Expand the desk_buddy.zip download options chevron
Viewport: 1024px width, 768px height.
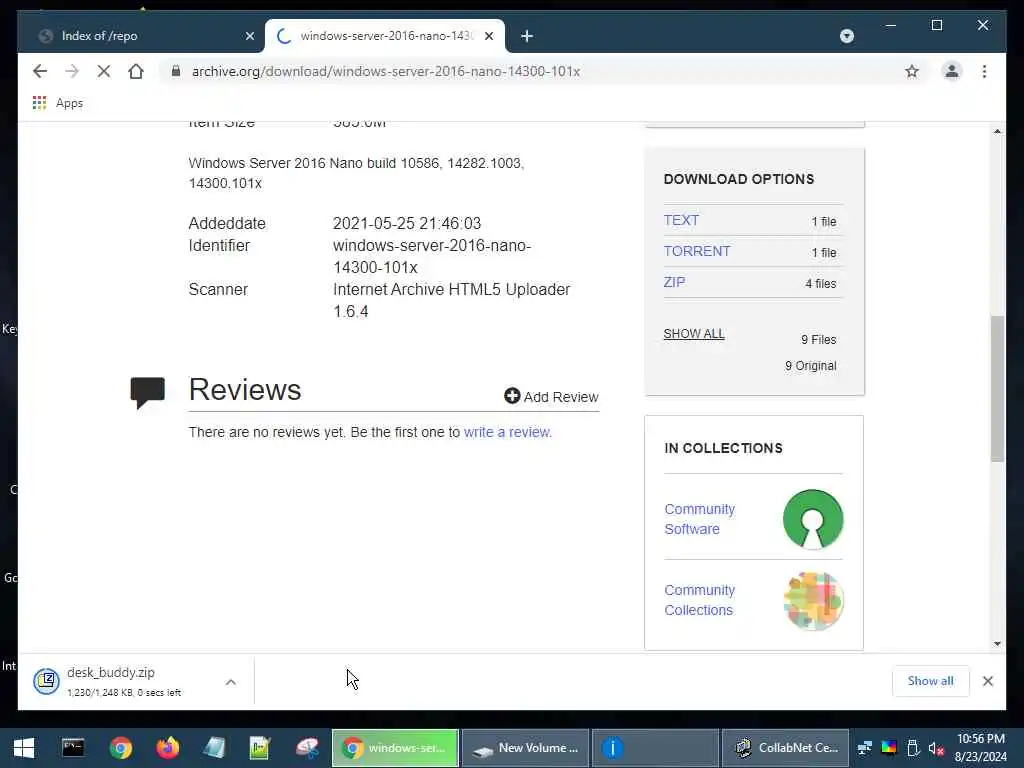[x=231, y=682]
